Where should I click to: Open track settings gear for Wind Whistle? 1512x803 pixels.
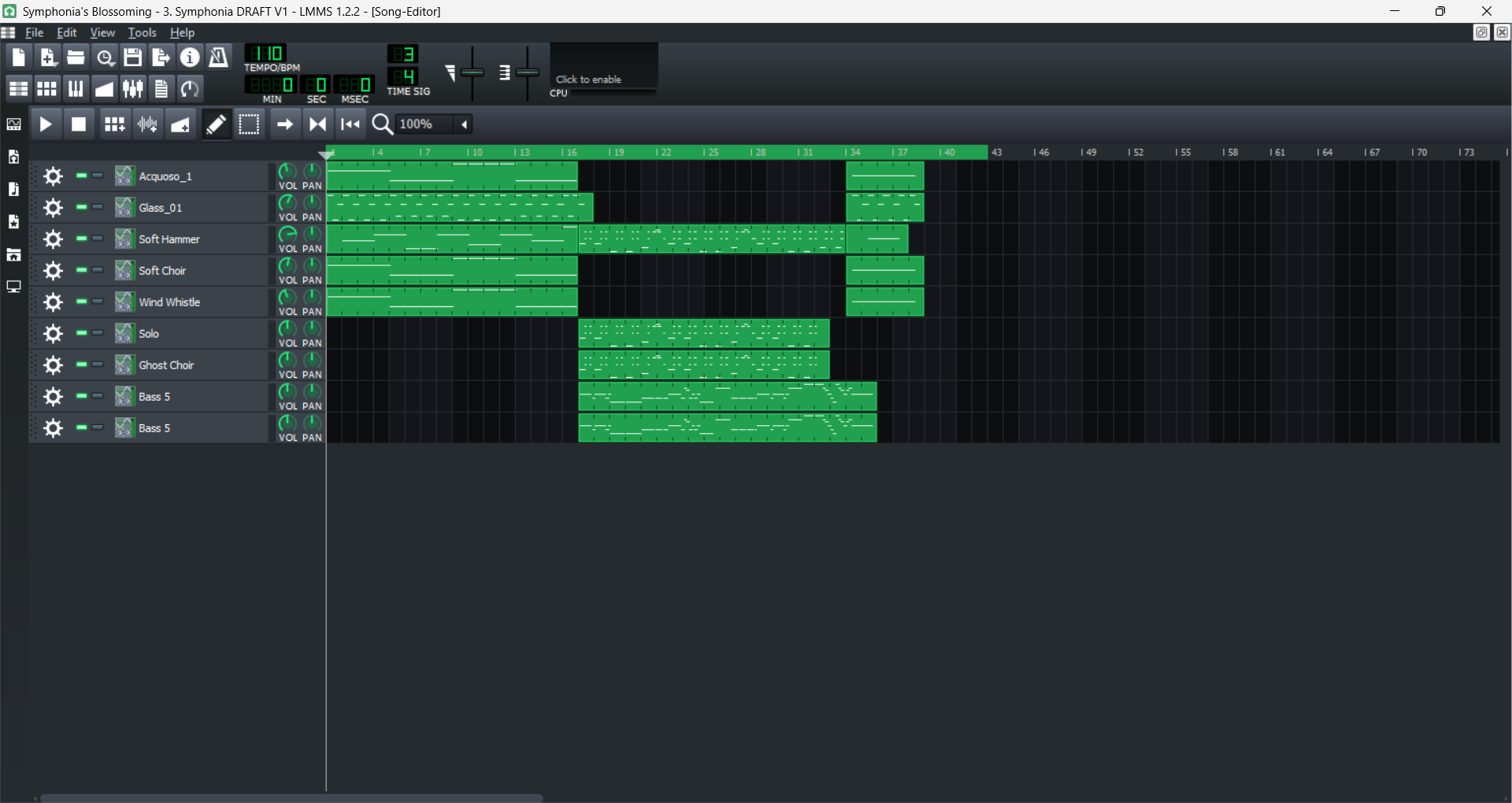(x=53, y=302)
